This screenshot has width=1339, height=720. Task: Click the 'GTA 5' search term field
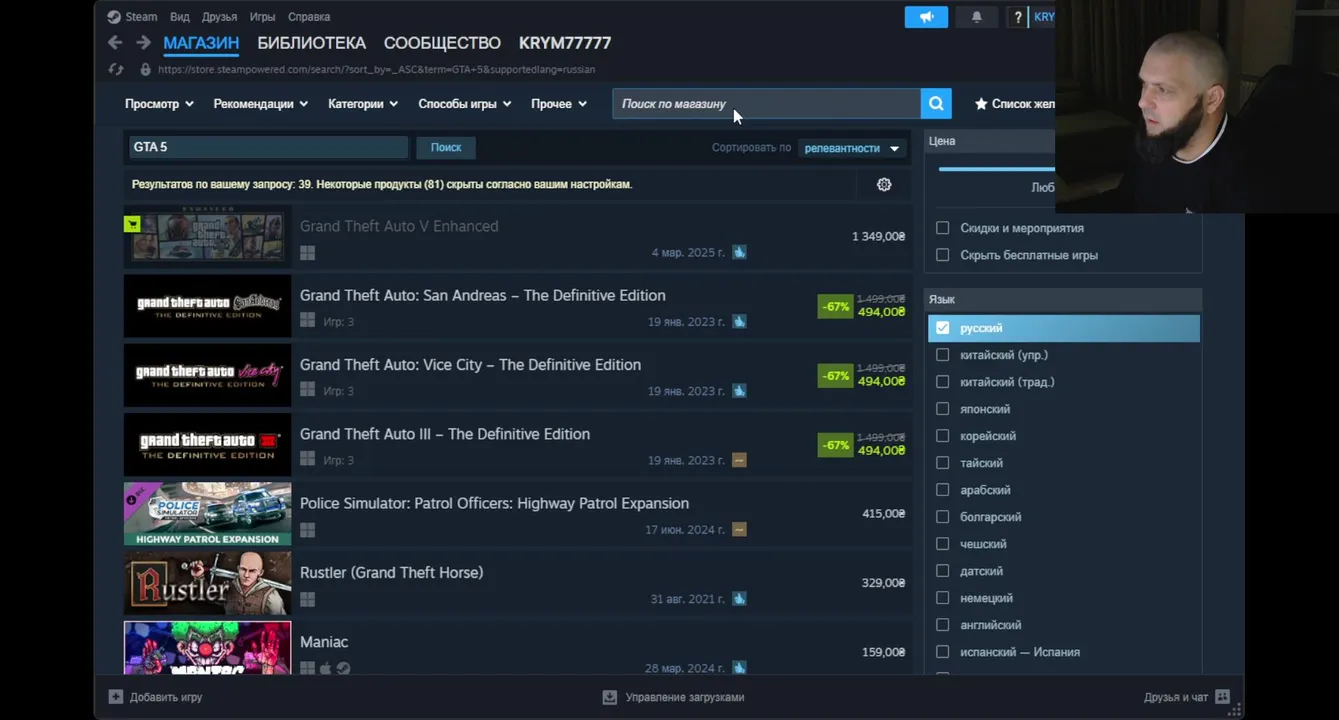268,147
